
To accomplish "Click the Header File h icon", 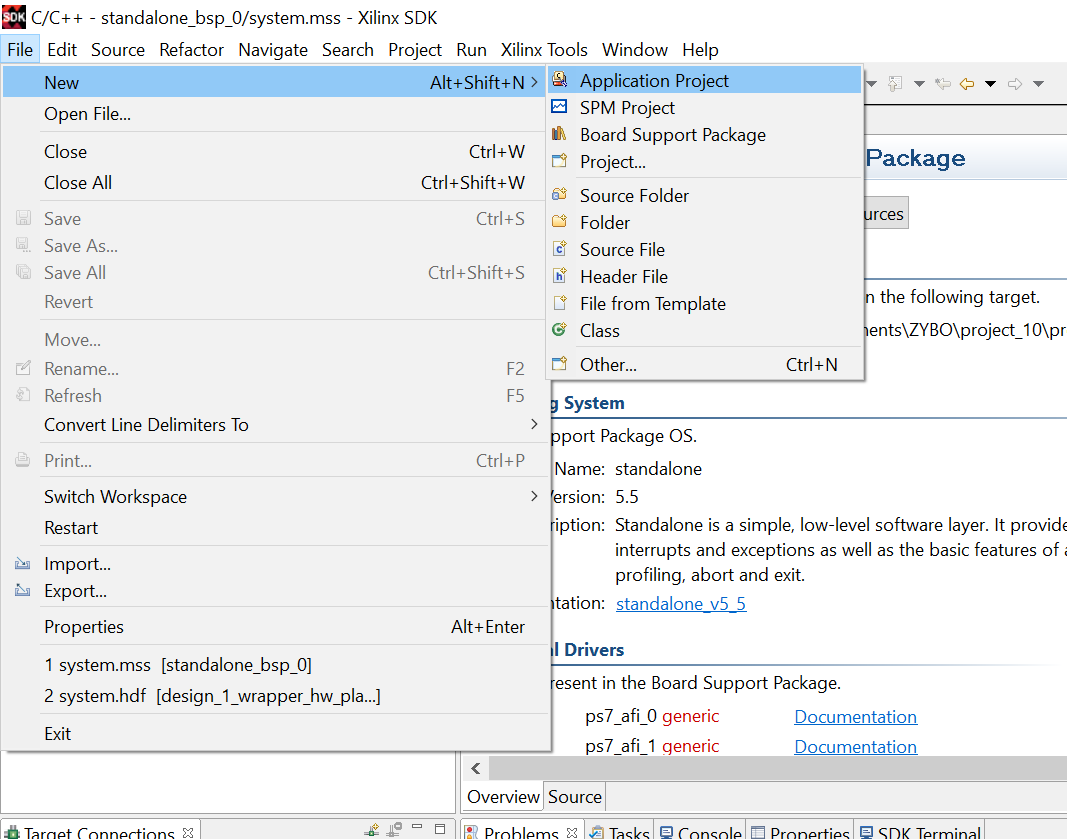I will pyautogui.click(x=559, y=276).
